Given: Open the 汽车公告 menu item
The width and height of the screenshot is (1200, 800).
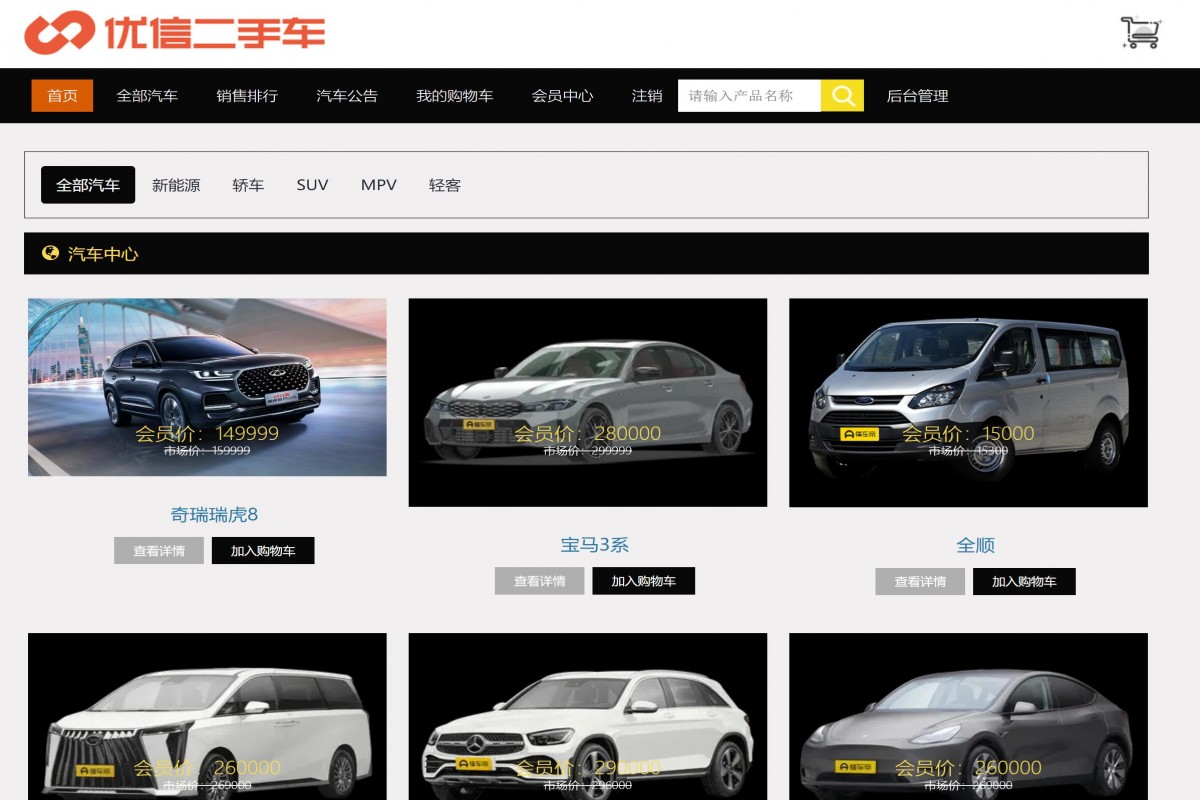Looking at the screenshot, I should pos(347,95).
